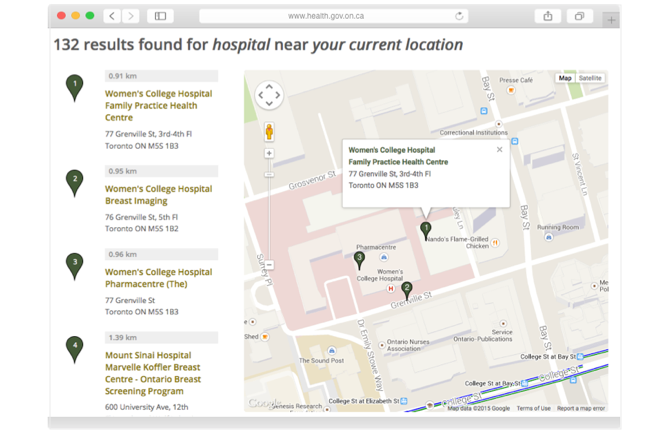The image size is (660, 437).
Task: Reload the page with the refresh icon
Action: pyautogui.click(x=459, y=16)
